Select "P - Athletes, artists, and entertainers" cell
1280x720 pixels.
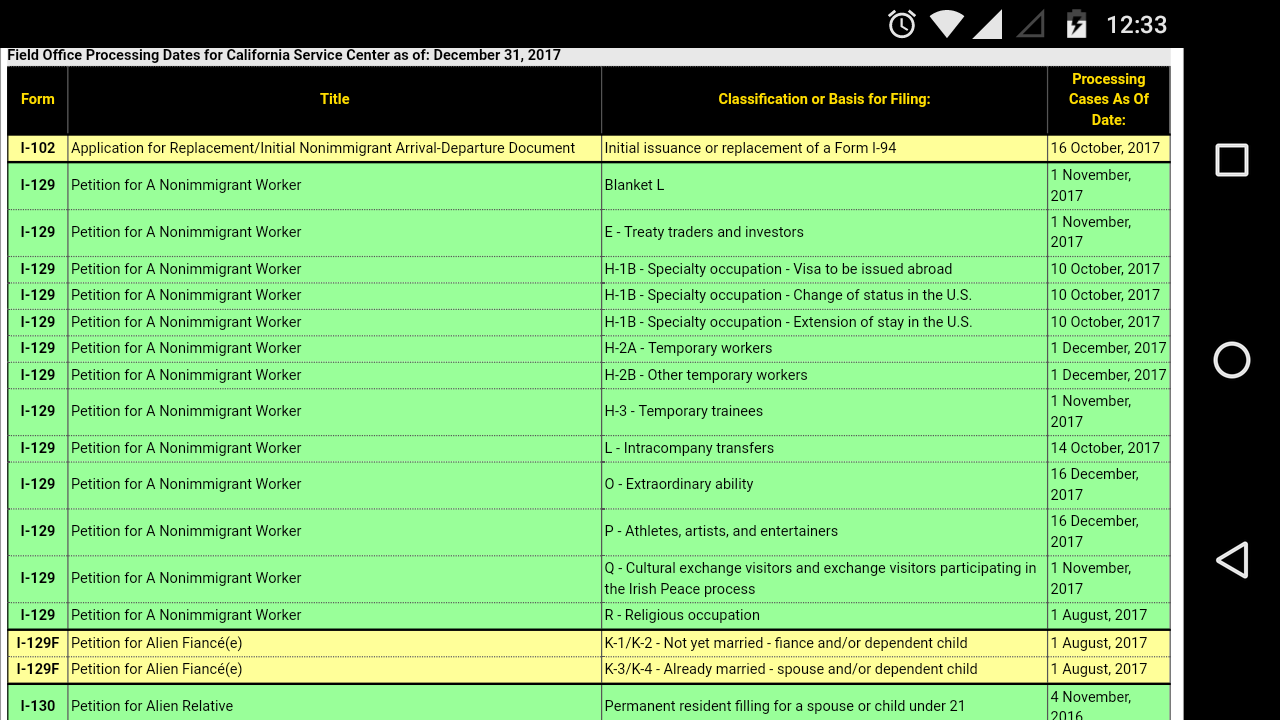pos(824,531)
